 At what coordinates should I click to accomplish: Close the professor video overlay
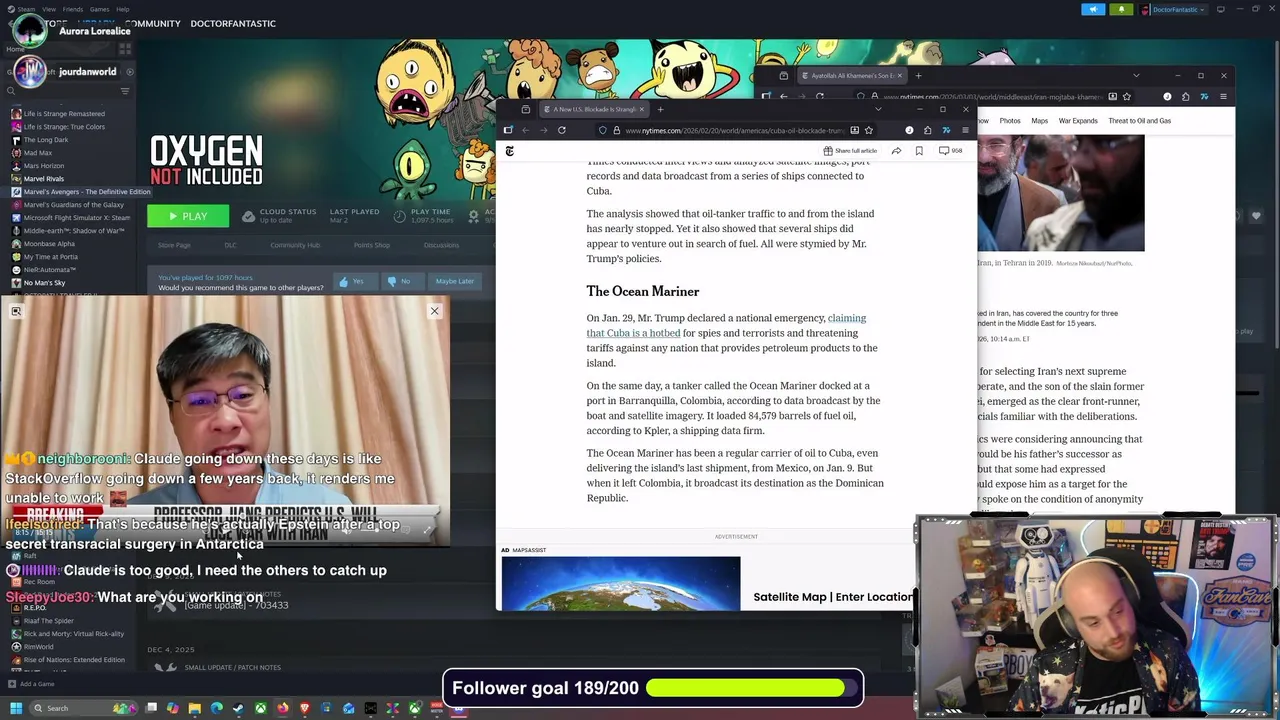[x=434, y=311]
